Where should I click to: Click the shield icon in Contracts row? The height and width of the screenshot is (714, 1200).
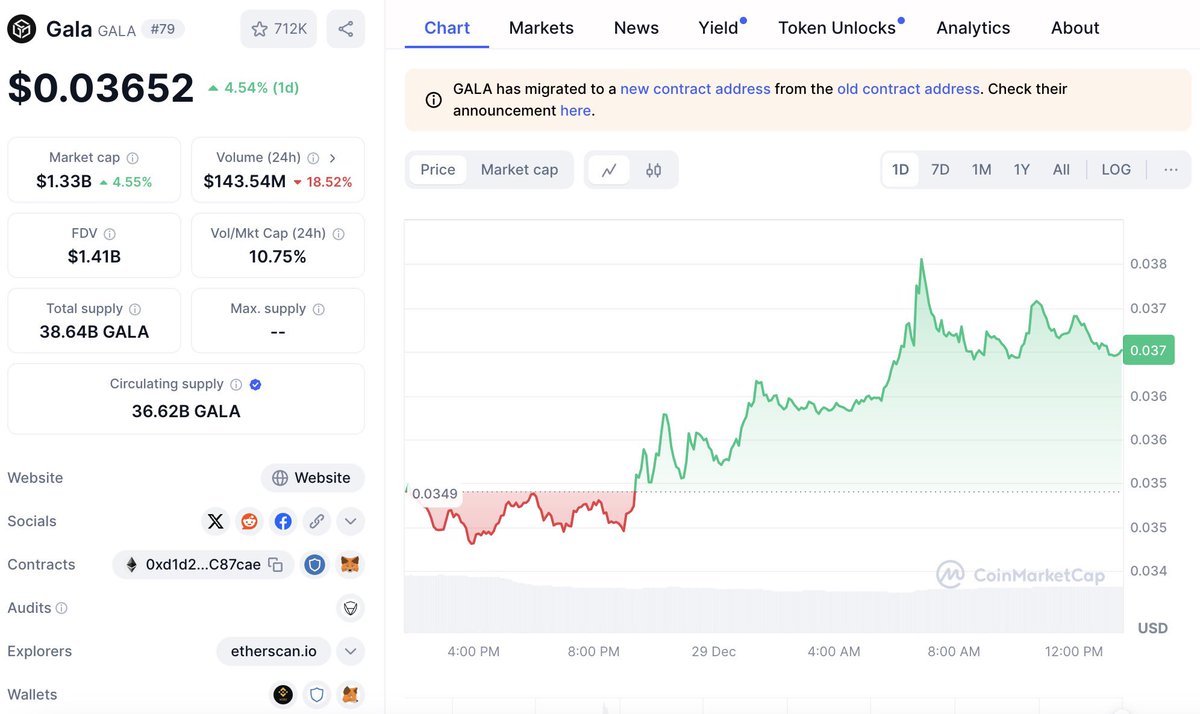point(315,565)
